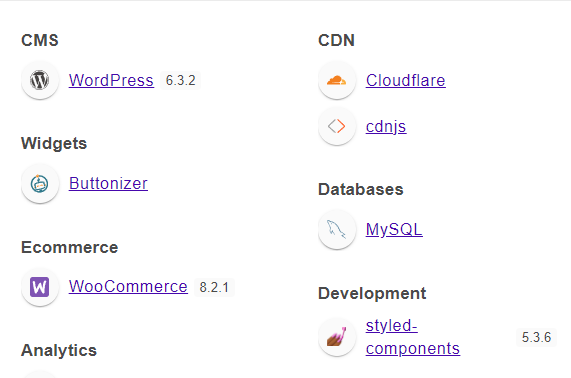Click the WordPress logo icon
Screen dimensions: 571x378
(x=40, y=80)
